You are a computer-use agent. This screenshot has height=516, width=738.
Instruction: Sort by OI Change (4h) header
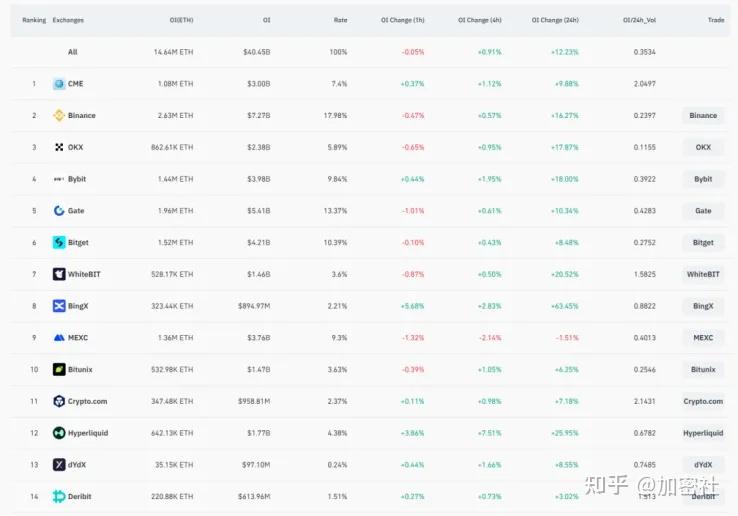pos(480,20)
